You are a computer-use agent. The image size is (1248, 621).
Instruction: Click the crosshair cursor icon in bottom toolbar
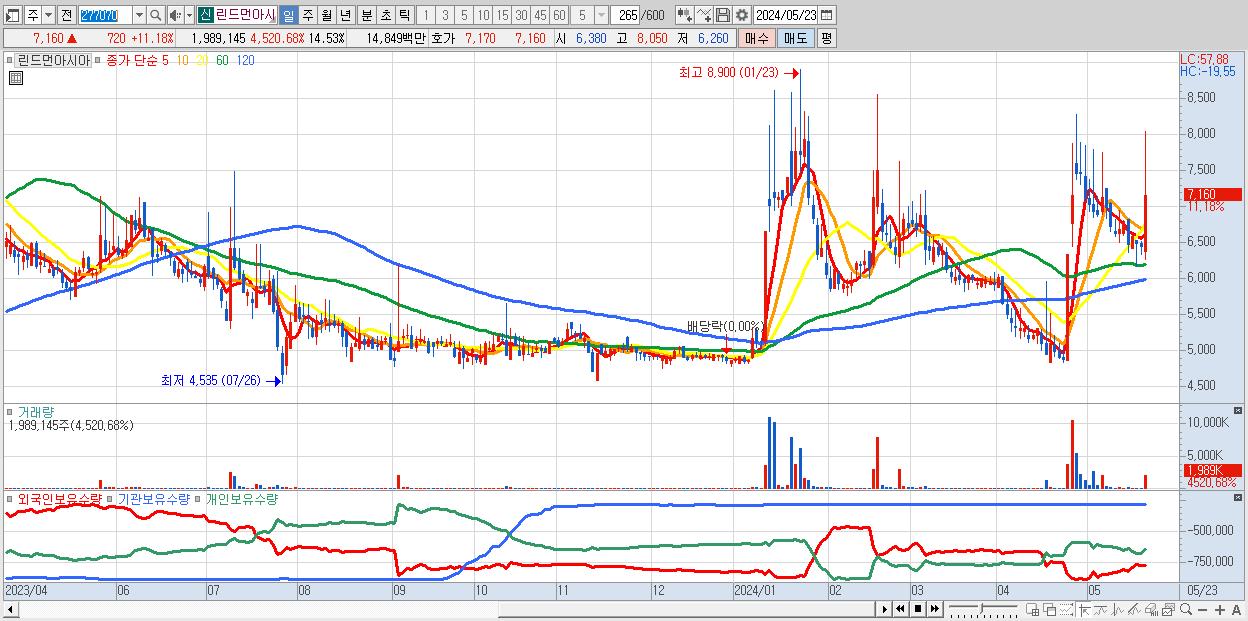click(x=1084, y=609)
